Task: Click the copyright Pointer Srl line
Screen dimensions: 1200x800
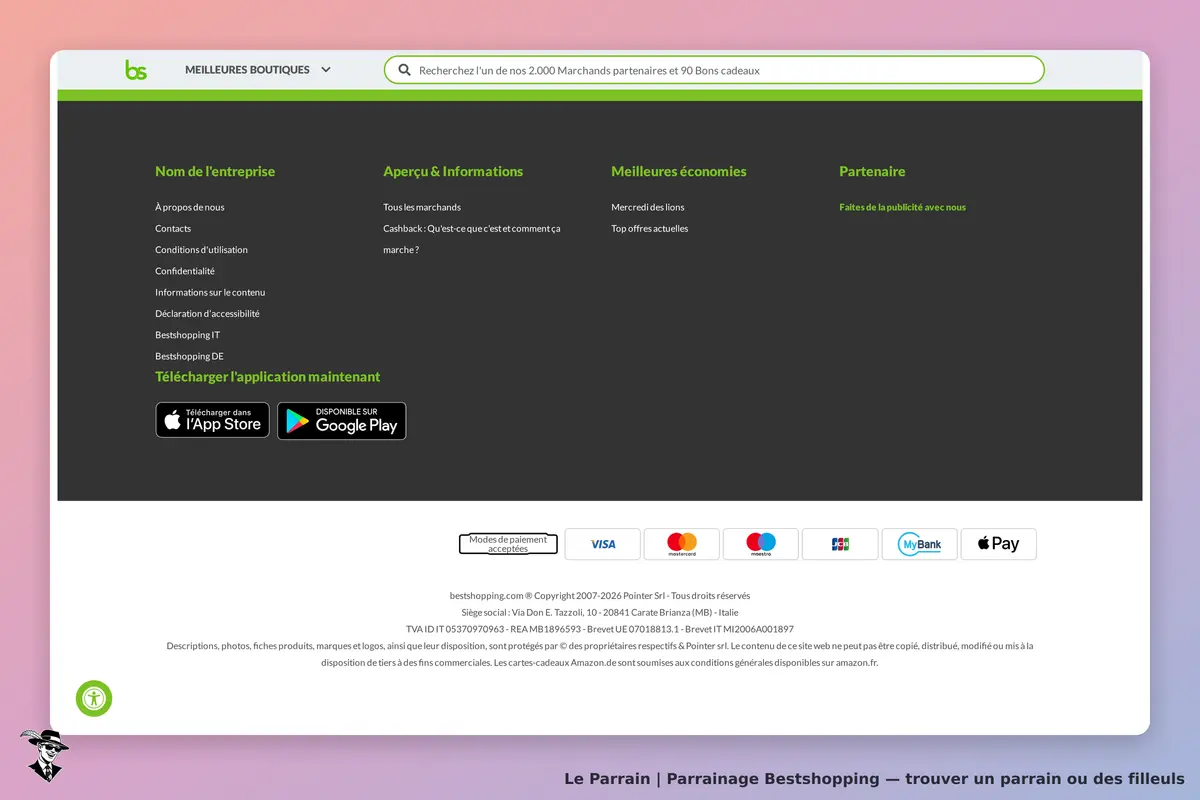Action: (600, 595)
